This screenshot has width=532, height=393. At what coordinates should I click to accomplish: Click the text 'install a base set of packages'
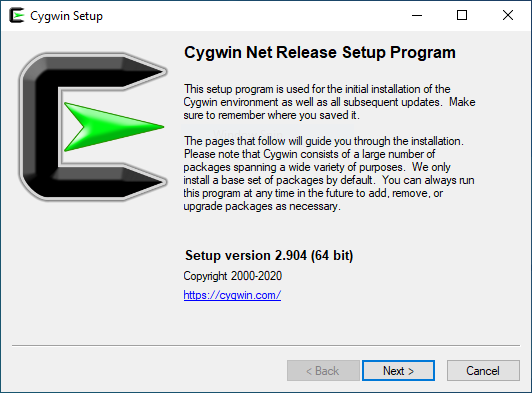click(x=278, y=180)
